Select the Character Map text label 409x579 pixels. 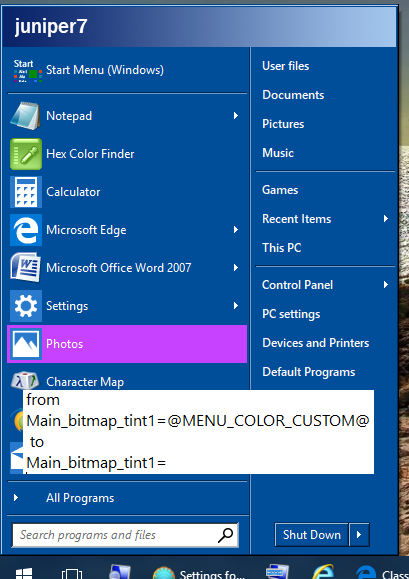(85, 382)
